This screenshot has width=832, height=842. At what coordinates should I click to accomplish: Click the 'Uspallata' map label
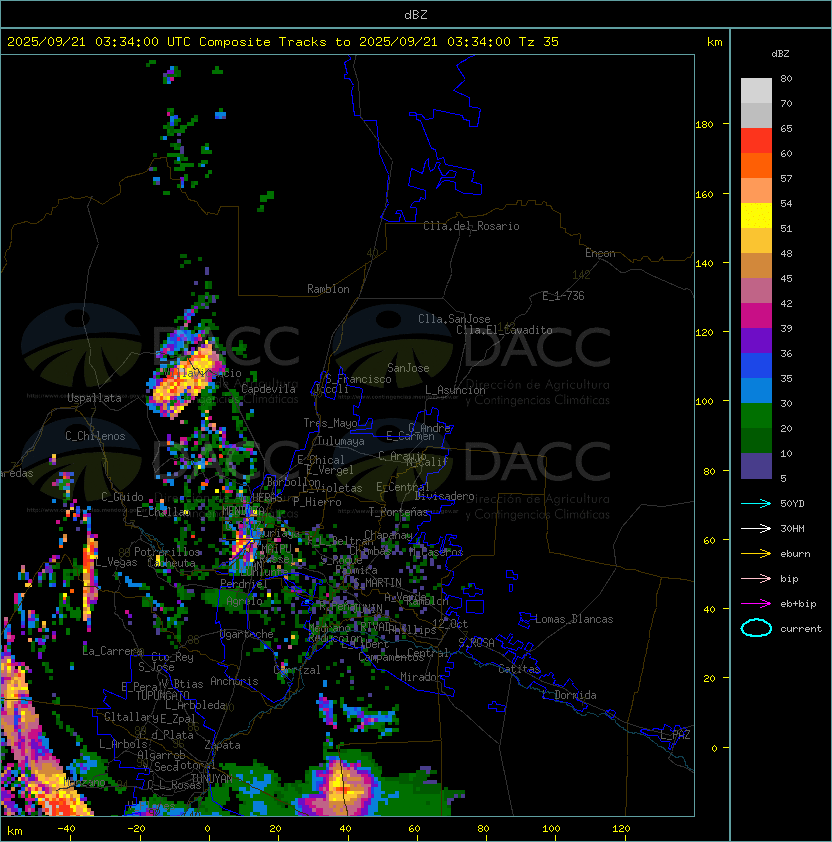95,398
